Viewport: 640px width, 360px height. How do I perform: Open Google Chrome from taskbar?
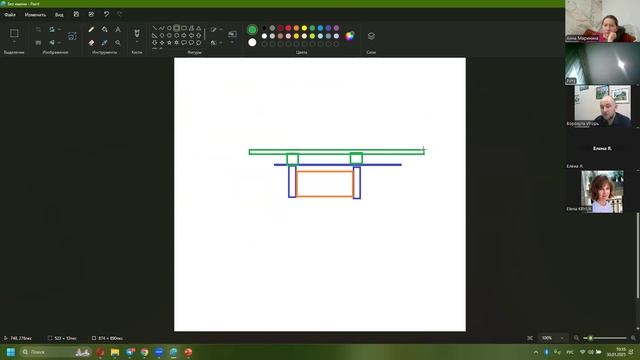[144, 352]
